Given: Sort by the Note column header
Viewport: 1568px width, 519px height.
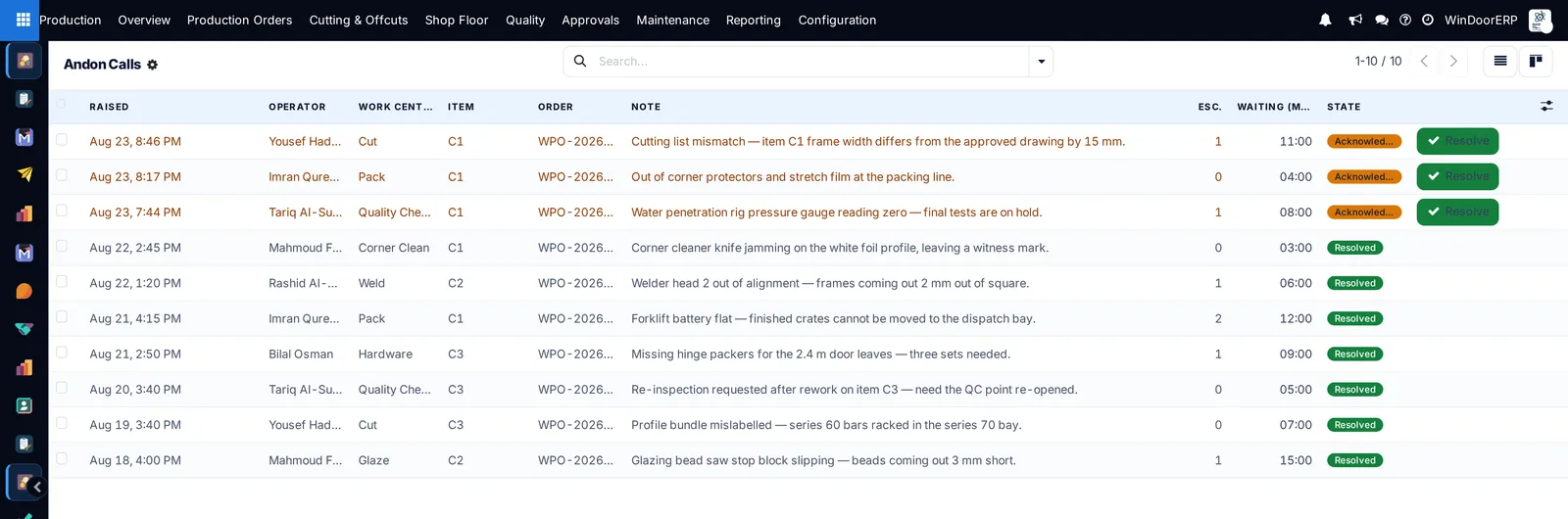Looking at the screenshot, I should 646,107.
